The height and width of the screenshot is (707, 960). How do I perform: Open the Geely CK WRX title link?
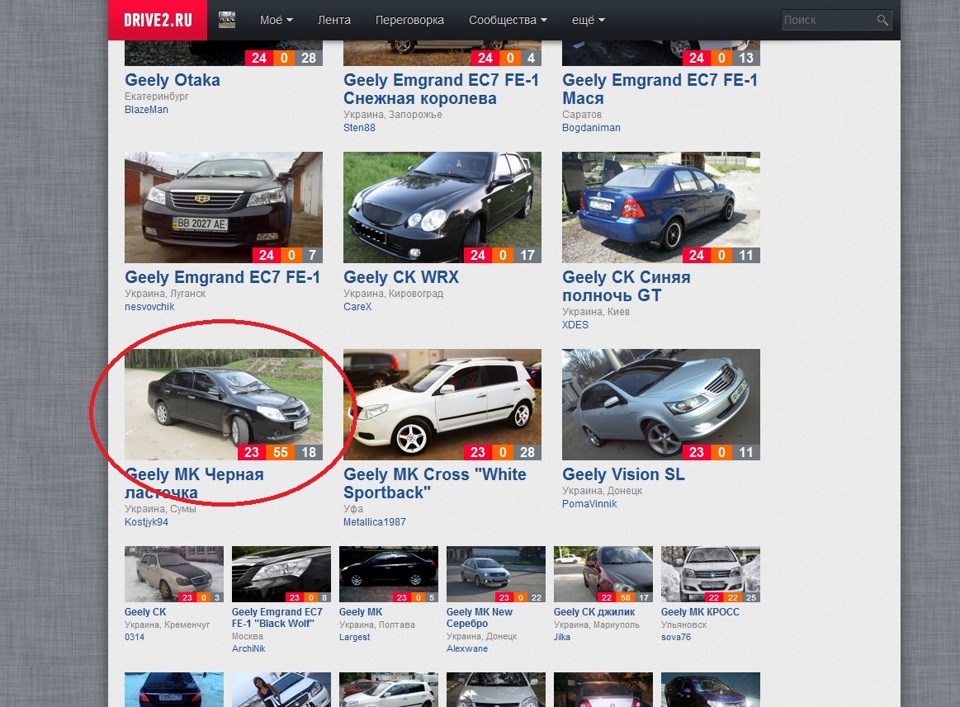point(401,277)
